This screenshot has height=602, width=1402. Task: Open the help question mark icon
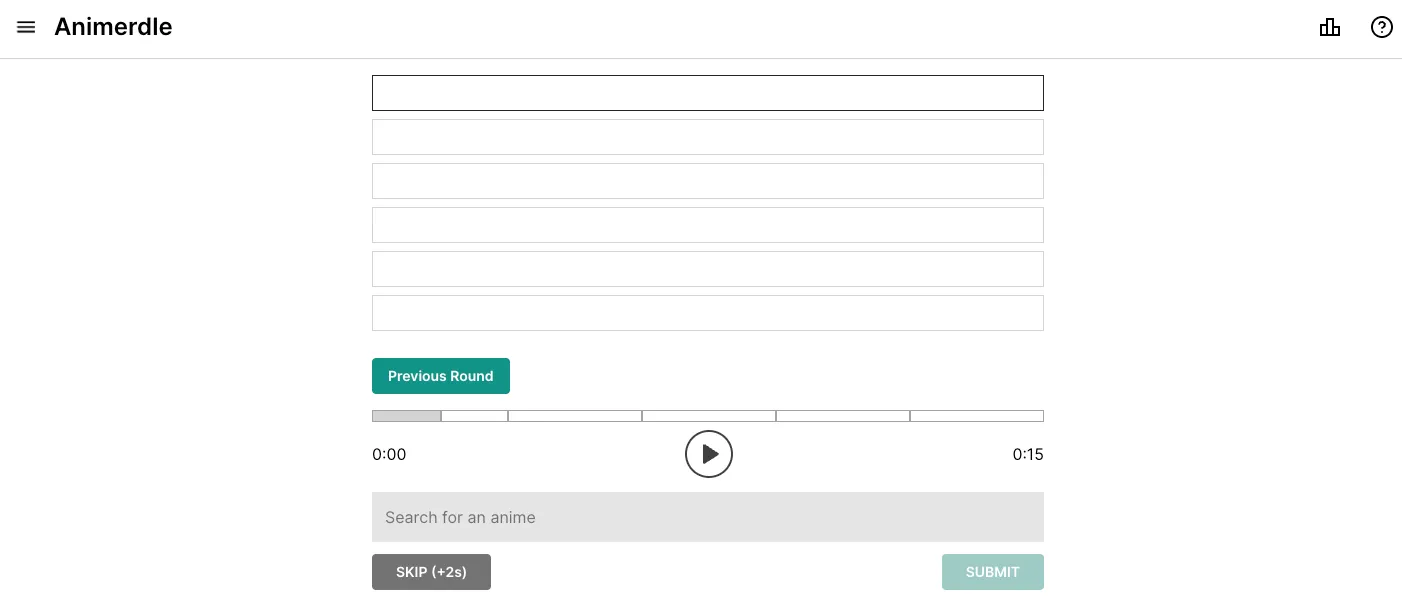tap(1381, 28)
